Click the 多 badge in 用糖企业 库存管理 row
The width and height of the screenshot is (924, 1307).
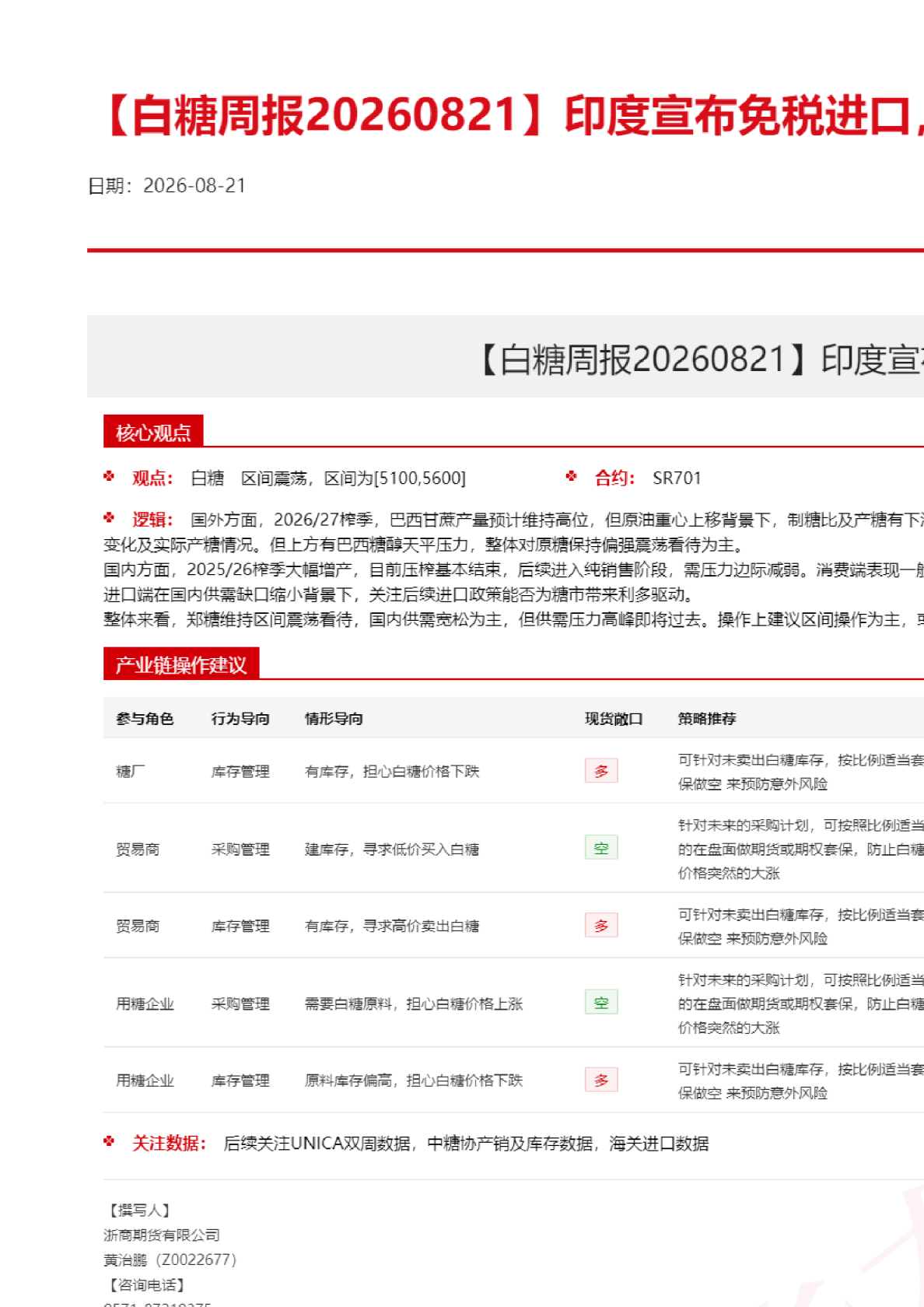click(601, 1080)
